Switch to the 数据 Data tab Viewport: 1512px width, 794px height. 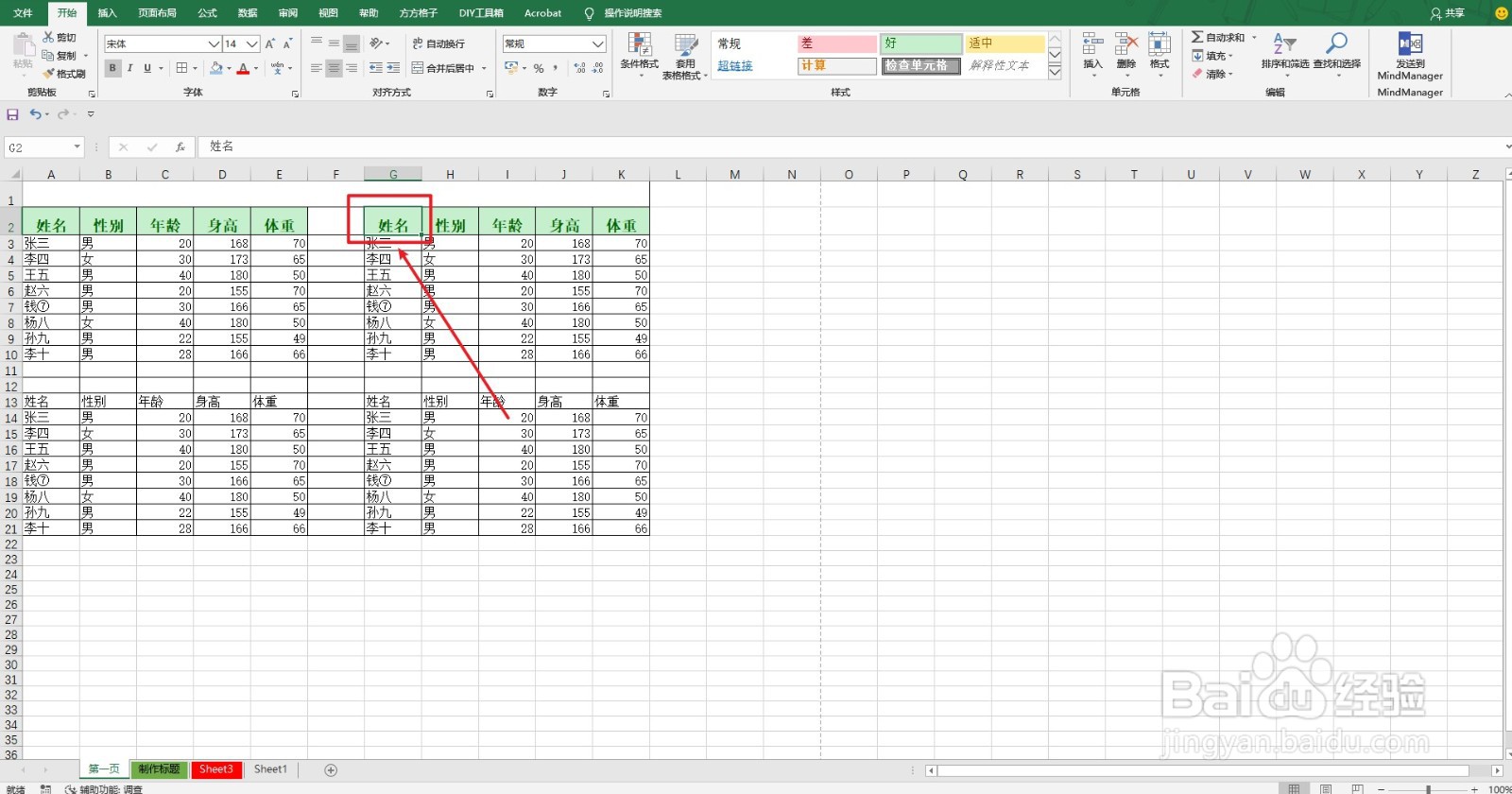[248, 13]
